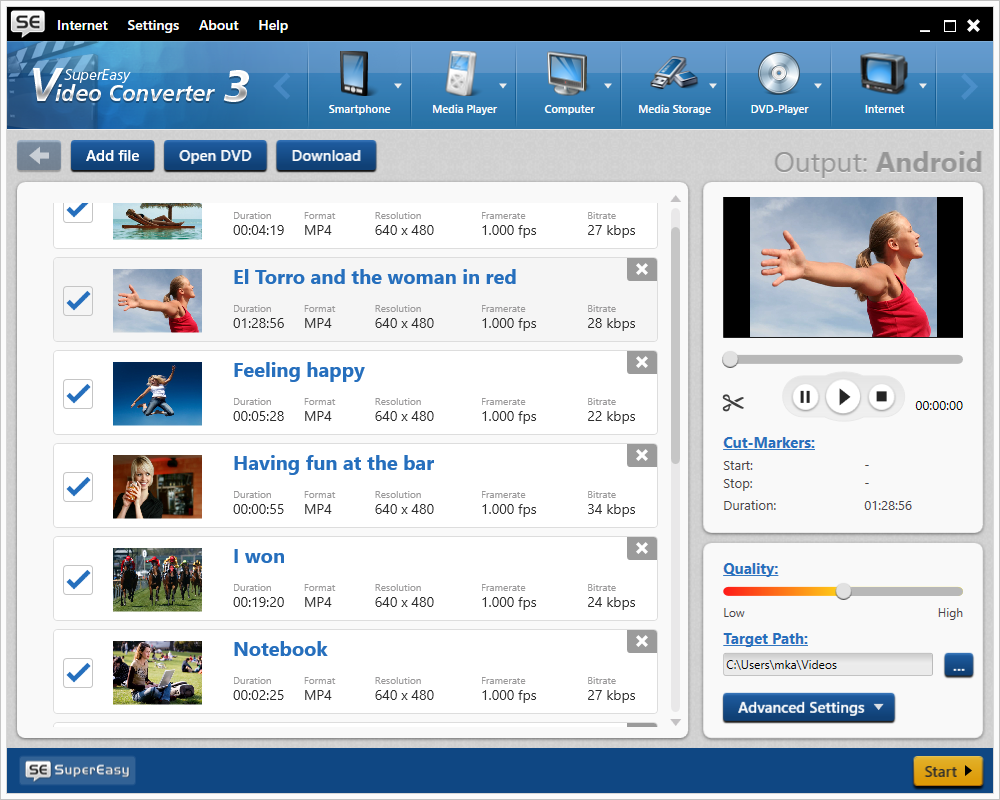Screen dimensions: 1000x800
Task: Select the 'Notebook' thumbnail
Action: 158,672
